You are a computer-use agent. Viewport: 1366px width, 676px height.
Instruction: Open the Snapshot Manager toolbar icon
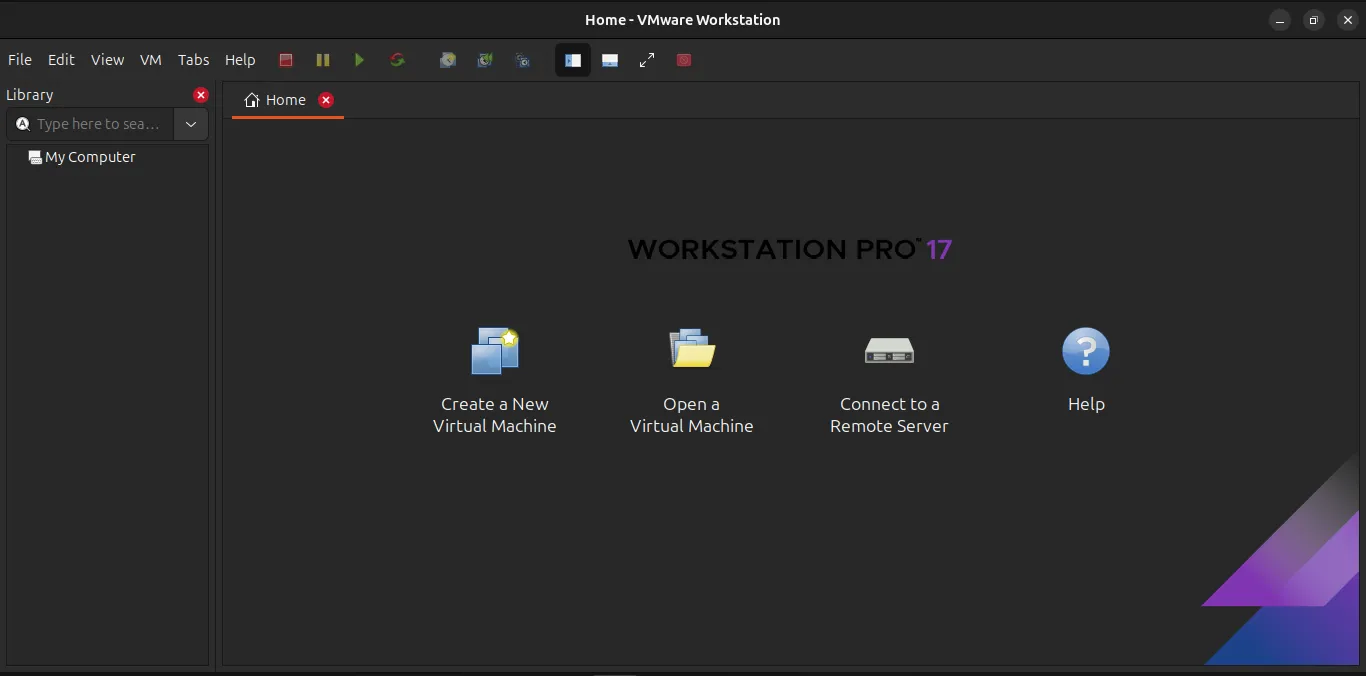522,60
